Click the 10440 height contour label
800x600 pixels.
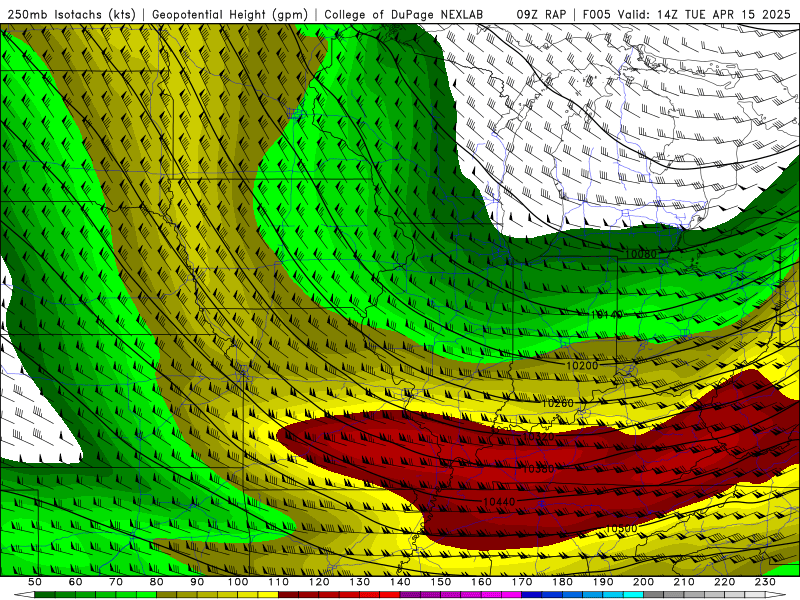point(499,503)
